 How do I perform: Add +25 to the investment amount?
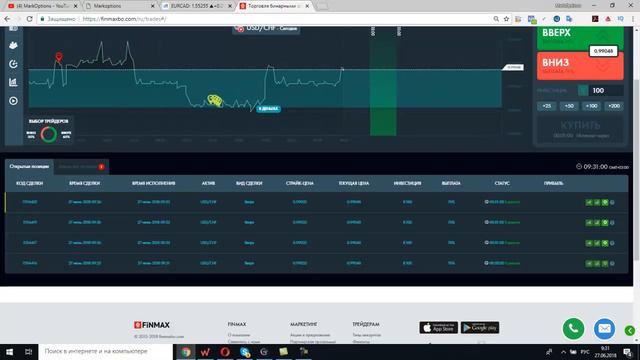tap(547, 106)
